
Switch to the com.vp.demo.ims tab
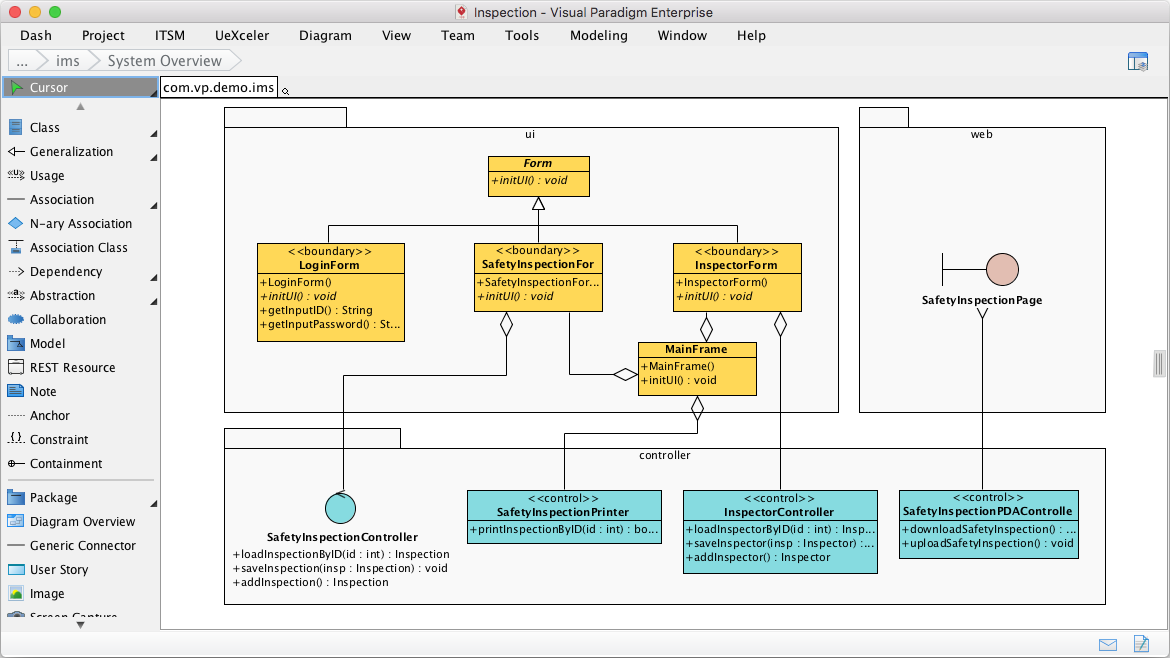[x=217, y=86]
